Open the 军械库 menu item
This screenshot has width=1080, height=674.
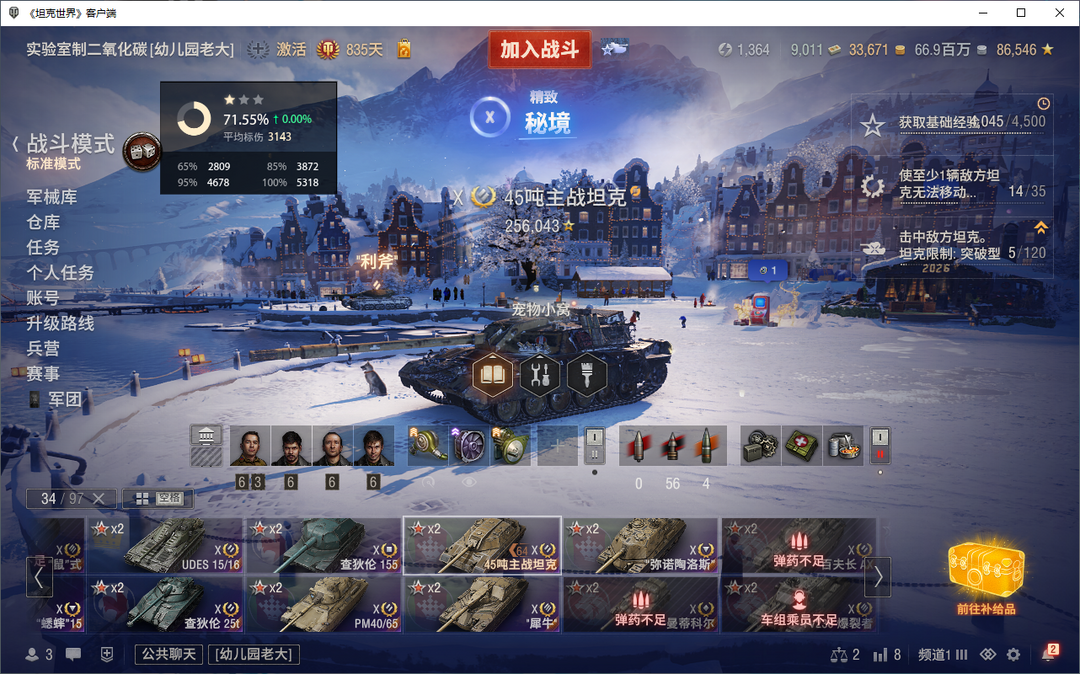click(52, 197)
